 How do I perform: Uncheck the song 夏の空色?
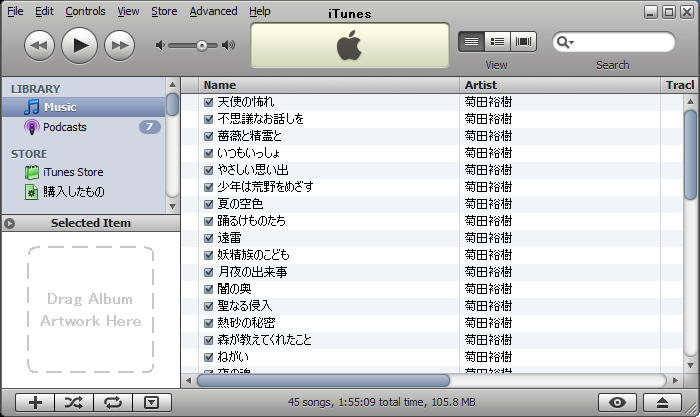(208, 204)
